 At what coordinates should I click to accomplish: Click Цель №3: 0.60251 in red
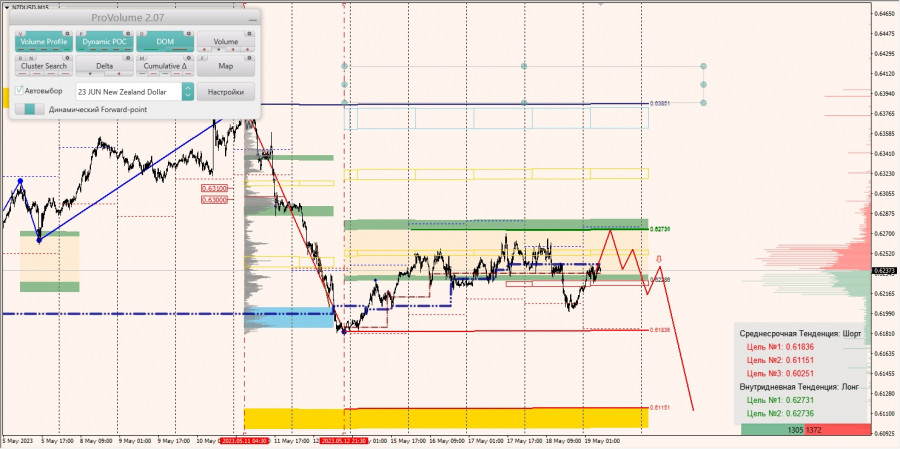(780, 373)
